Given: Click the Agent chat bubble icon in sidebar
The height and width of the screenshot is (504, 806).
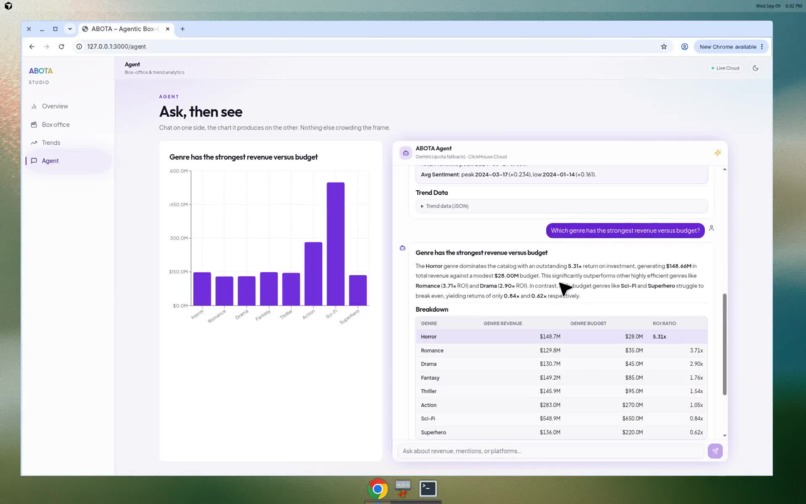Looking at the screenshot, I should click(34, 160).
